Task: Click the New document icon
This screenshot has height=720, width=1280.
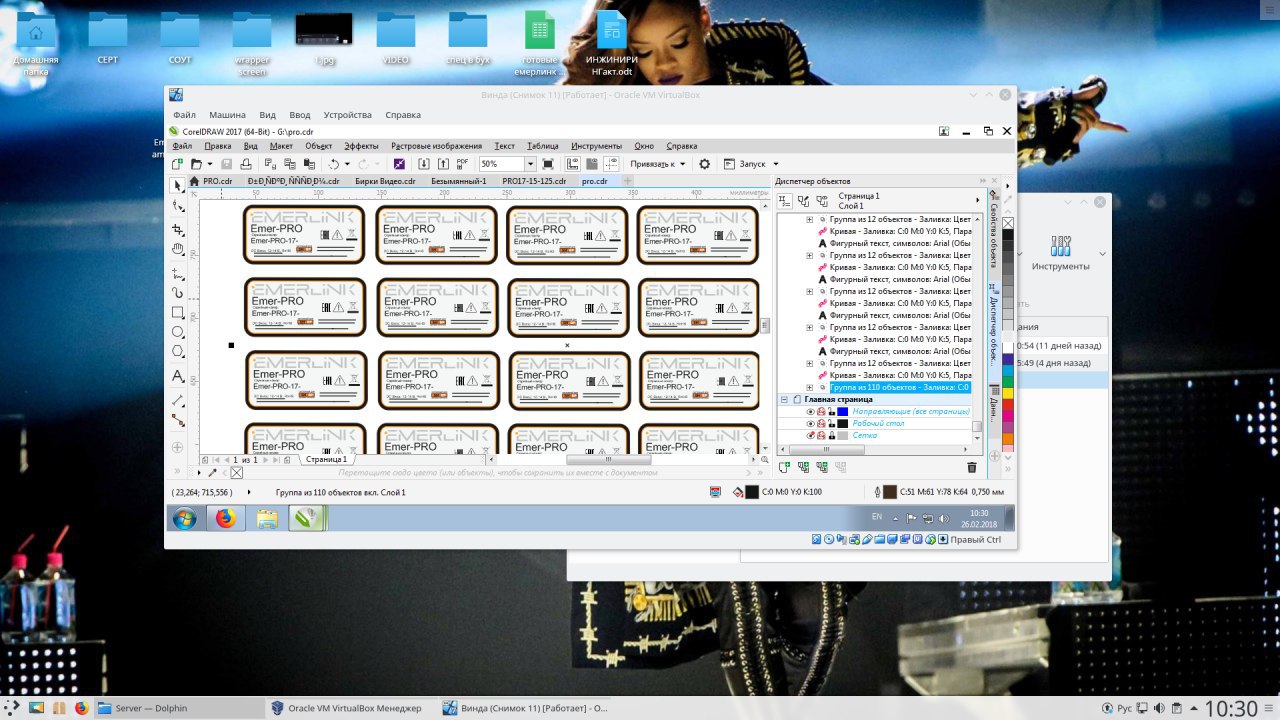Action: coord(177,164)
